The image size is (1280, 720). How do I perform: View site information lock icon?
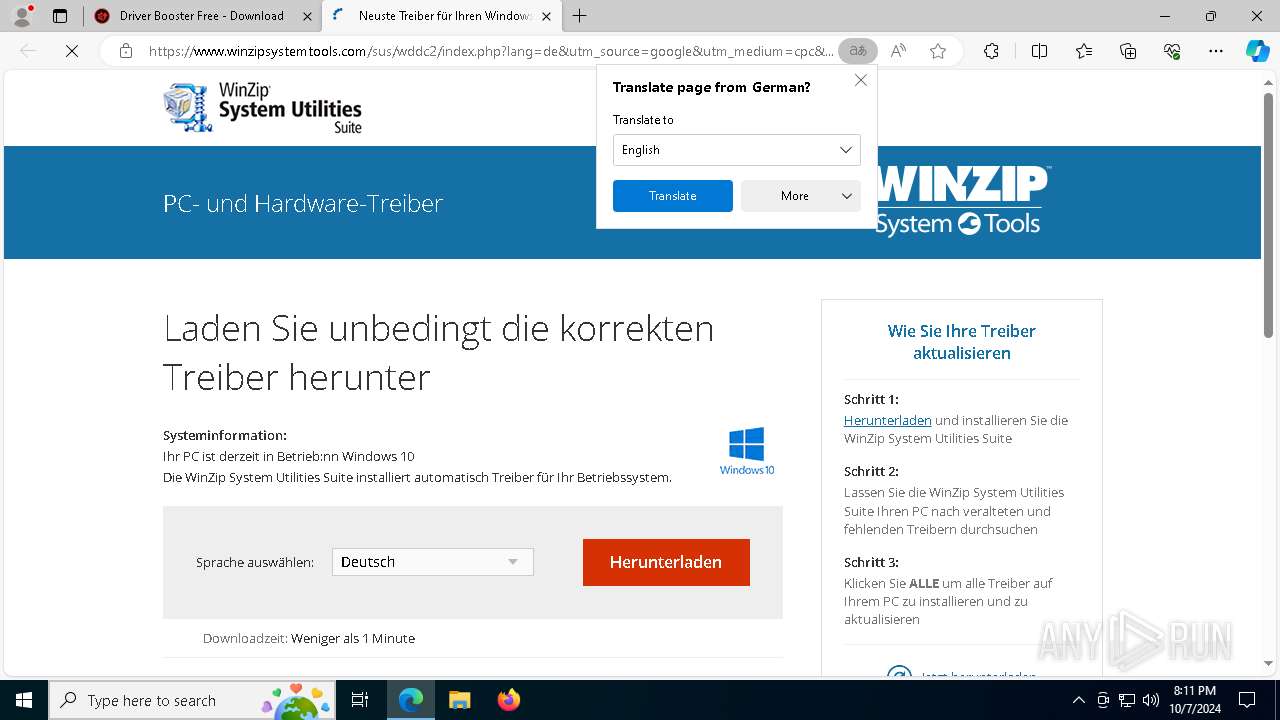pyautogui.click(x=125, y=51)
